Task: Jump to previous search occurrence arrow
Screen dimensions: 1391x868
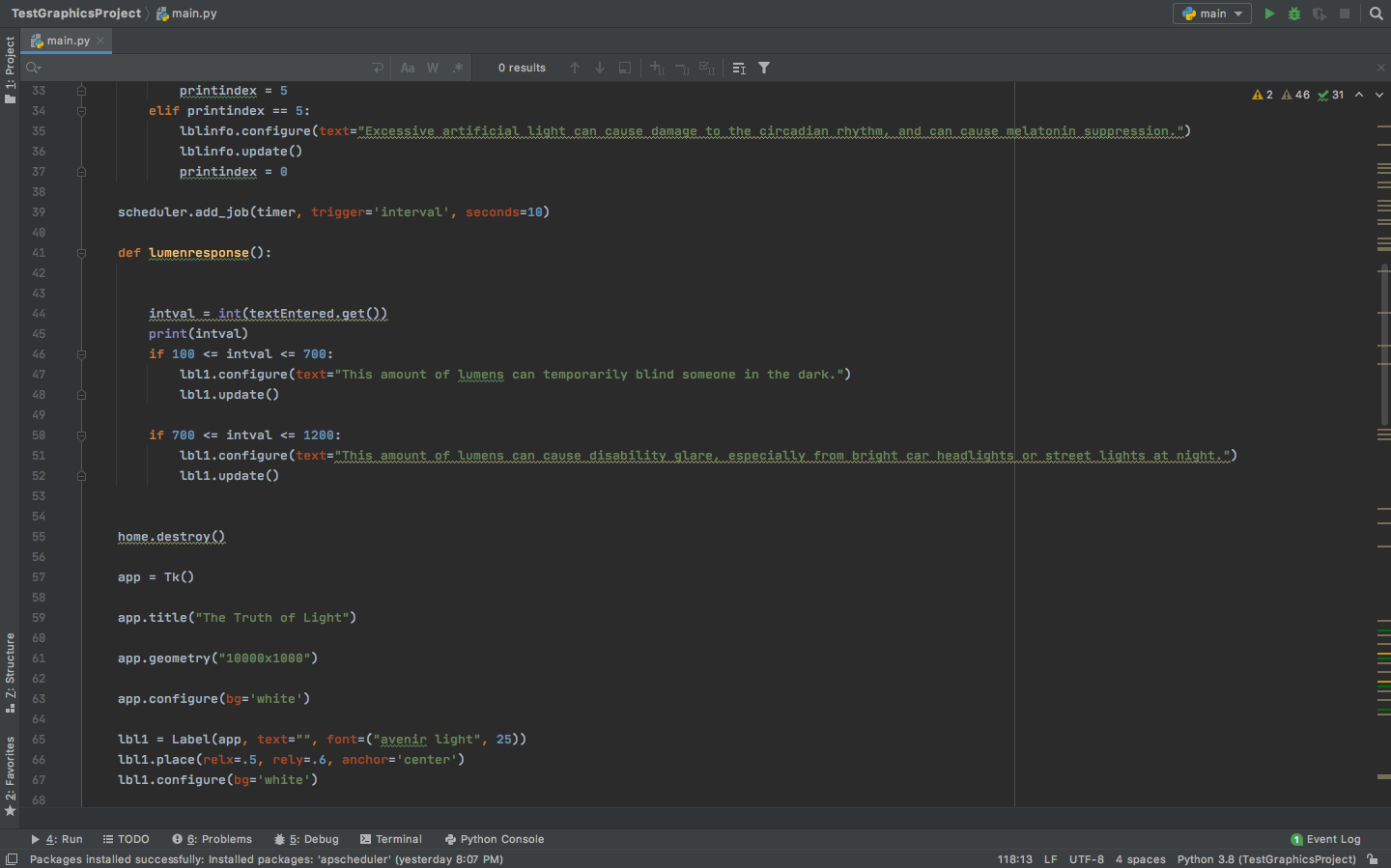Action: (575, 68)
